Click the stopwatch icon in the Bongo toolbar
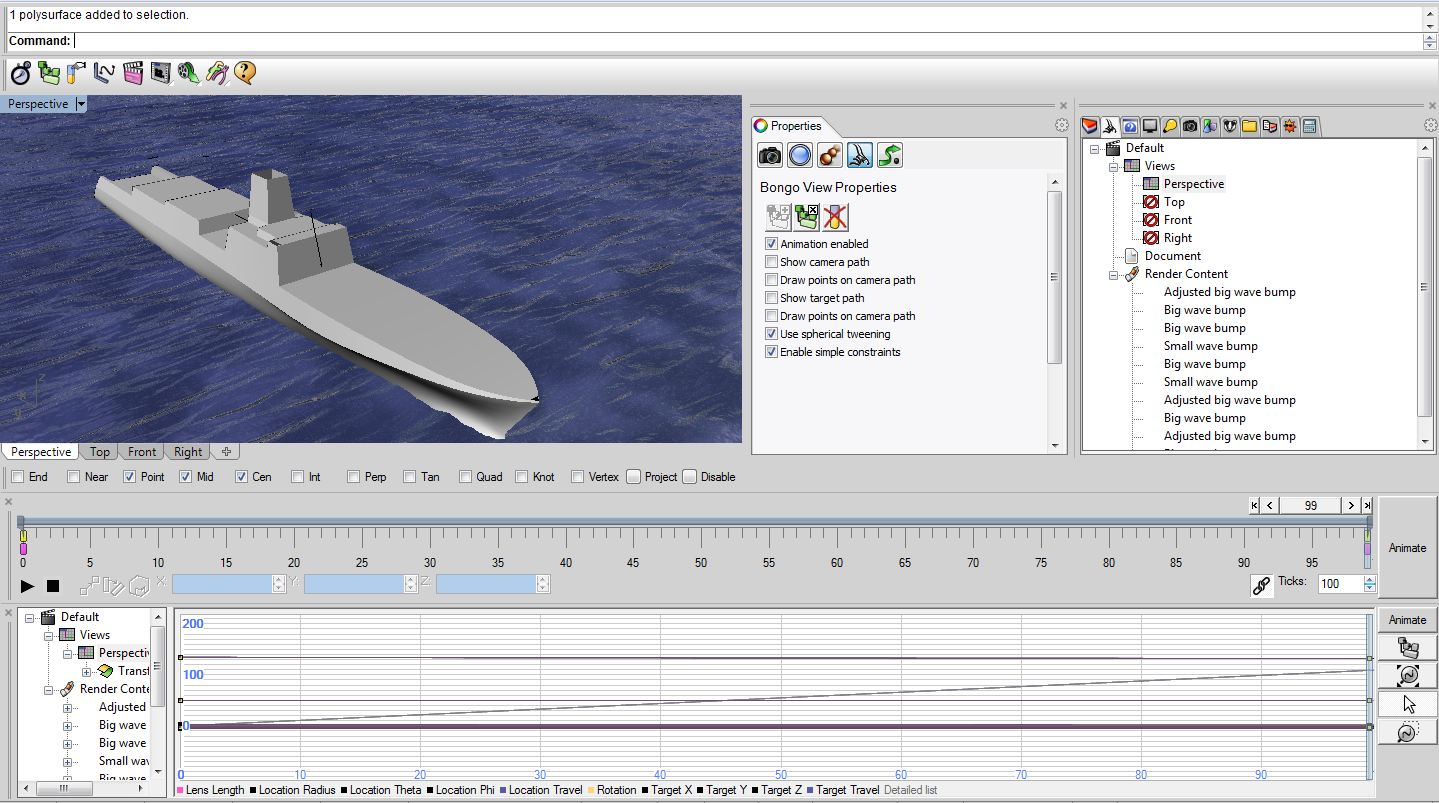The height and width of the screenshot is (803, 1439). [x=21, y=73]
